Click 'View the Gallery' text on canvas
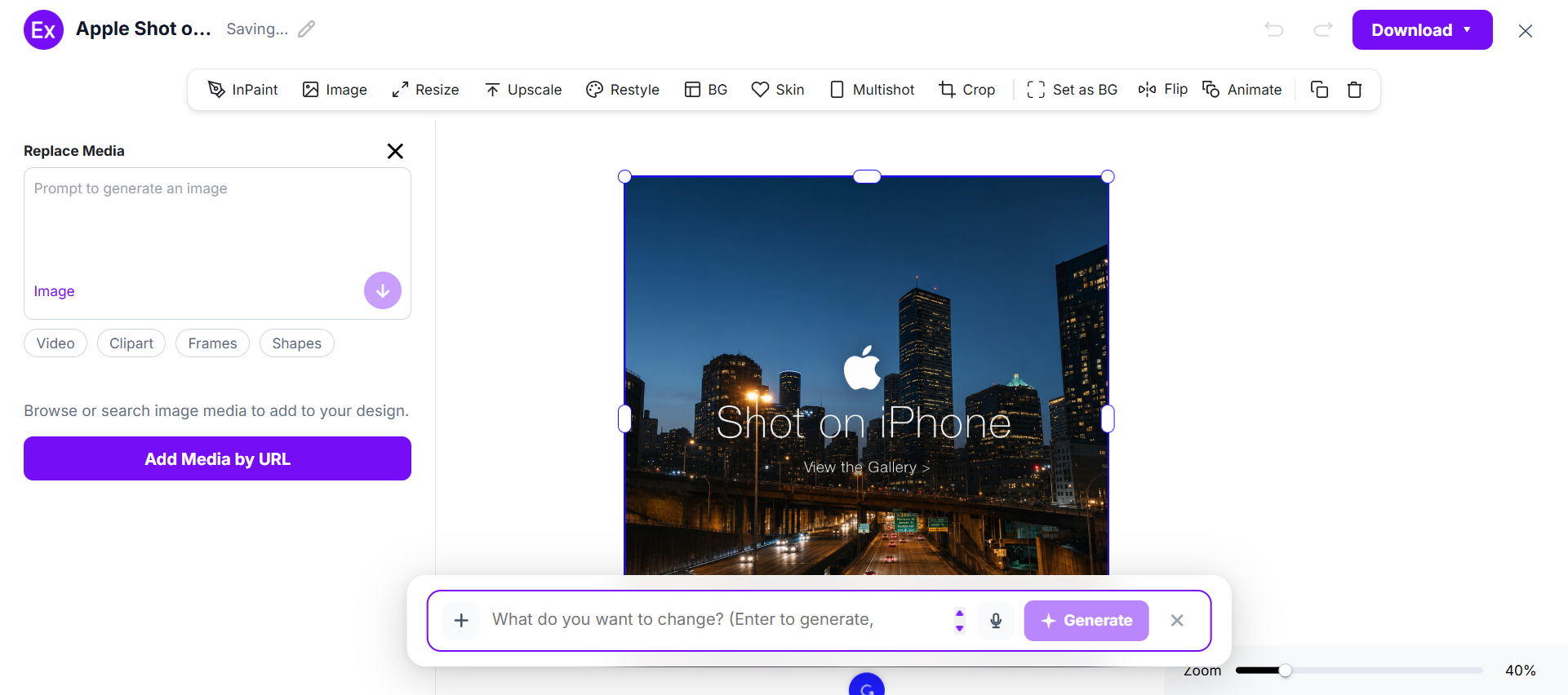 [x=867, y=467]
